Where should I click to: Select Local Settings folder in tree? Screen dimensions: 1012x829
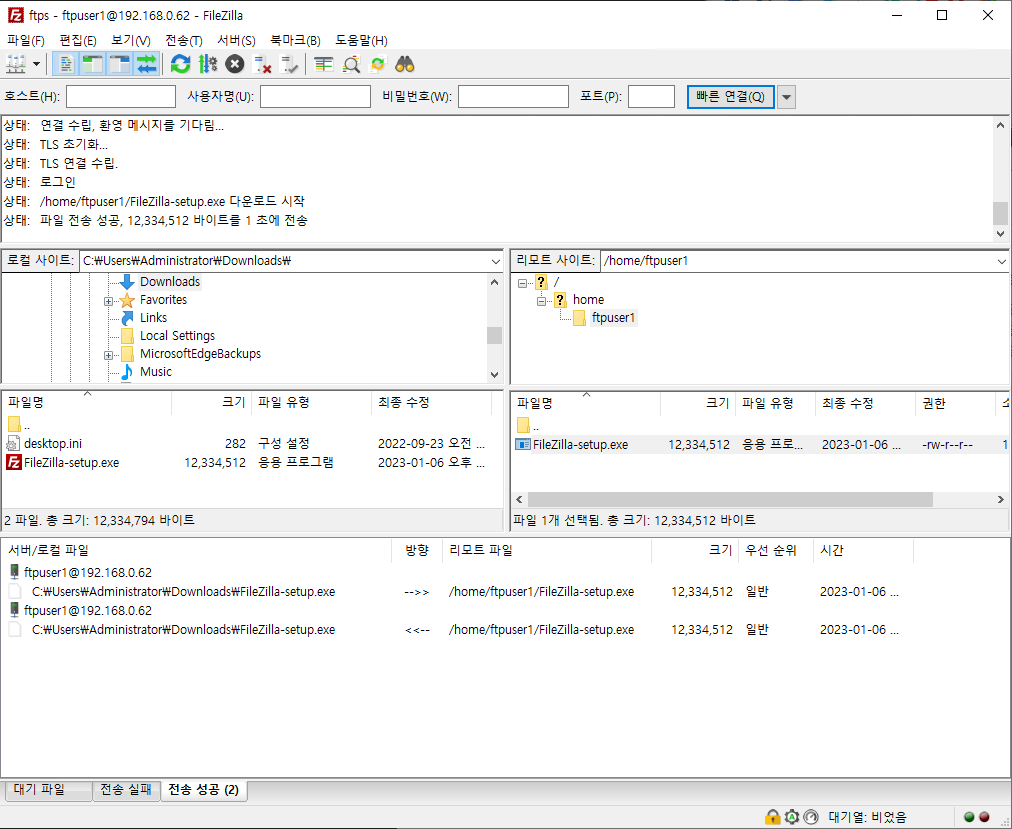[177, 336]
